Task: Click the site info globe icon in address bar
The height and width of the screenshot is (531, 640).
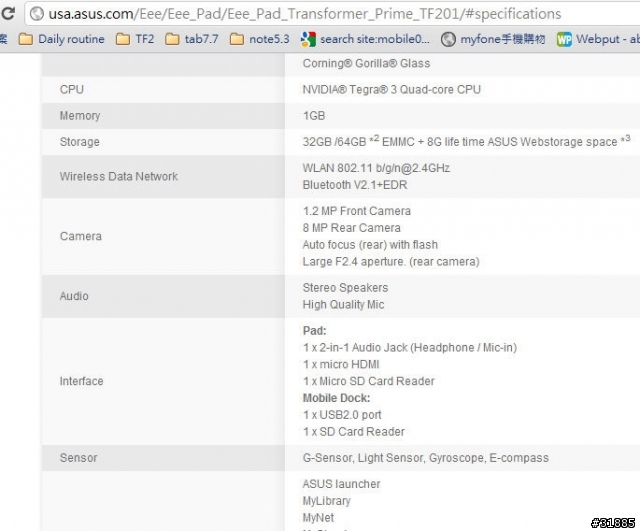Action: (37, 14)
